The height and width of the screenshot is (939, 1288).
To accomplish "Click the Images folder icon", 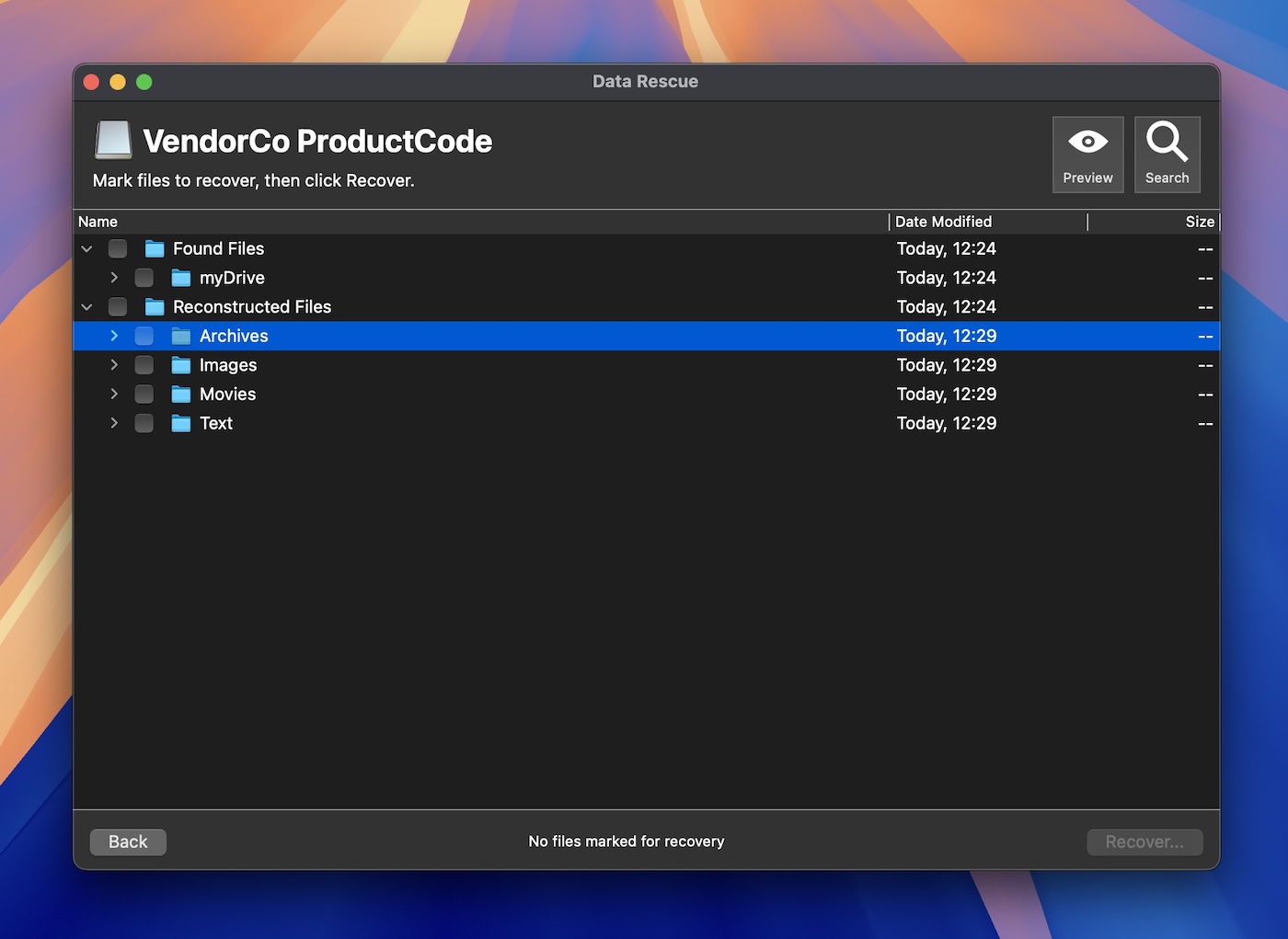I will click(179, 365).
